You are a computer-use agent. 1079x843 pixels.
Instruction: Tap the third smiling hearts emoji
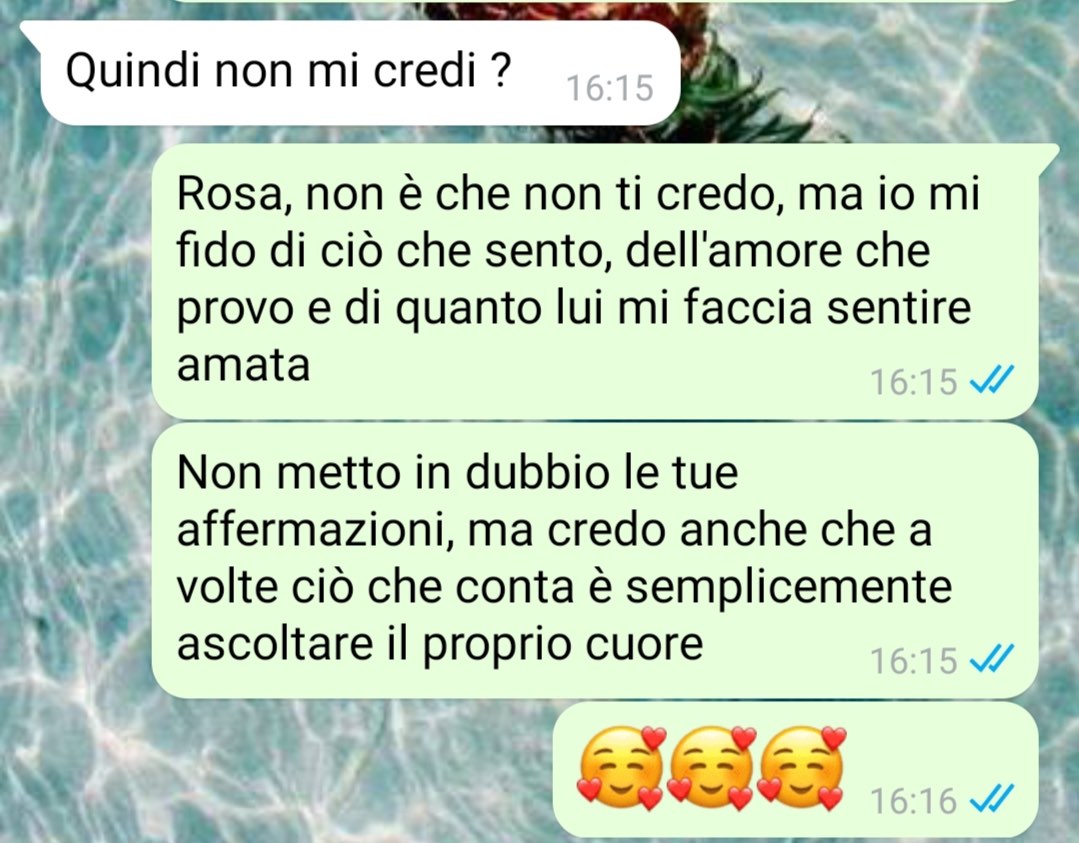click(x=801, y=767)
